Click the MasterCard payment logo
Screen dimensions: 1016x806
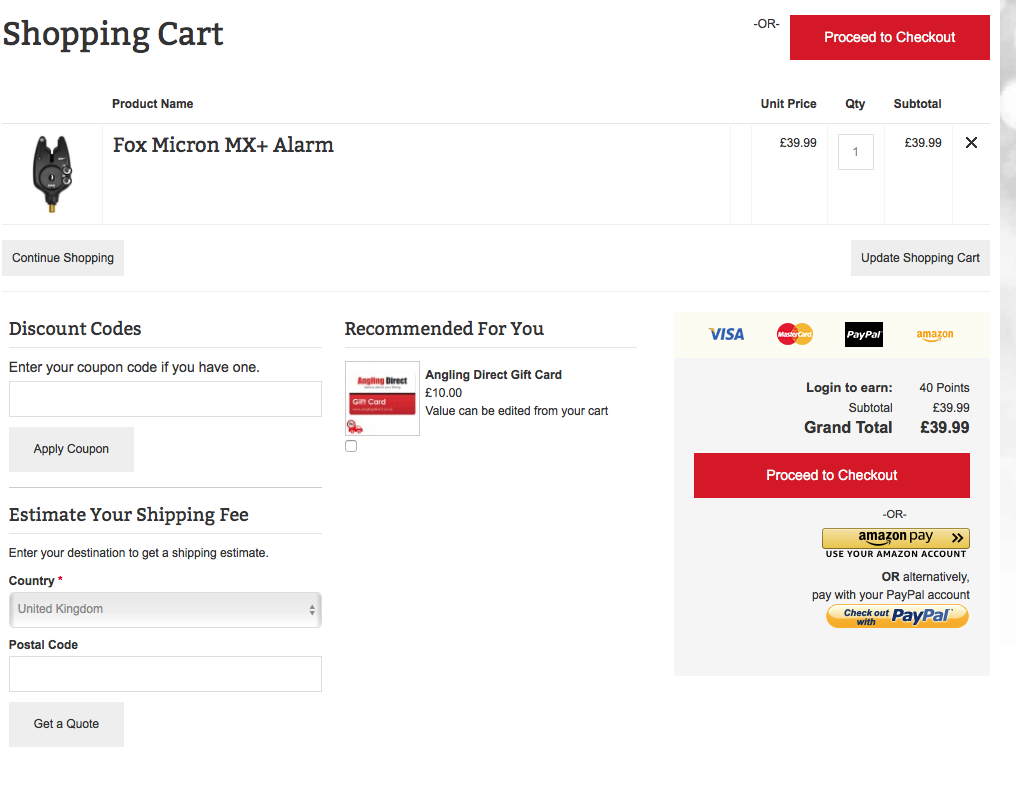(794, 334)
